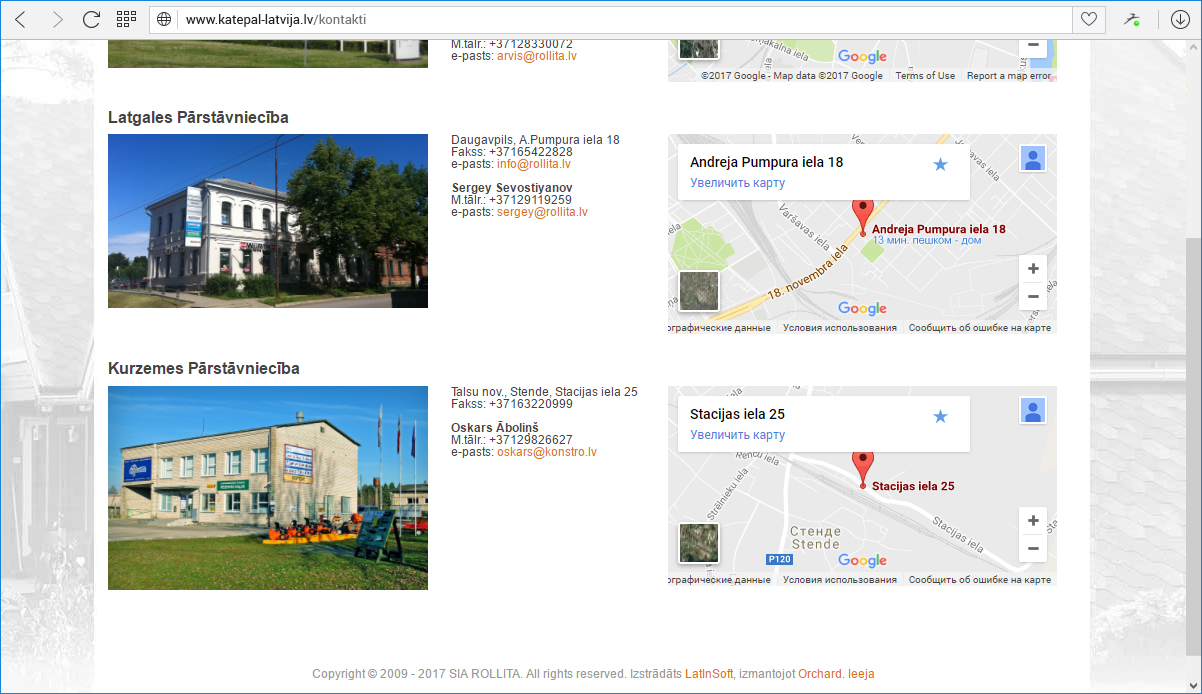The image size is (1202, 694).
Task: Enlarge the Stacijas iela 25 map
Action: [737, 435]
